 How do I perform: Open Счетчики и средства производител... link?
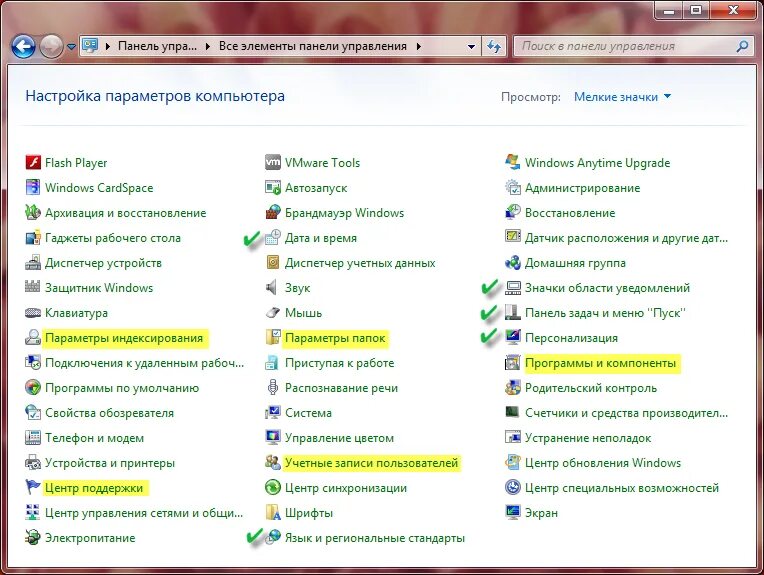pyautogui.click(x=626, y=413)
